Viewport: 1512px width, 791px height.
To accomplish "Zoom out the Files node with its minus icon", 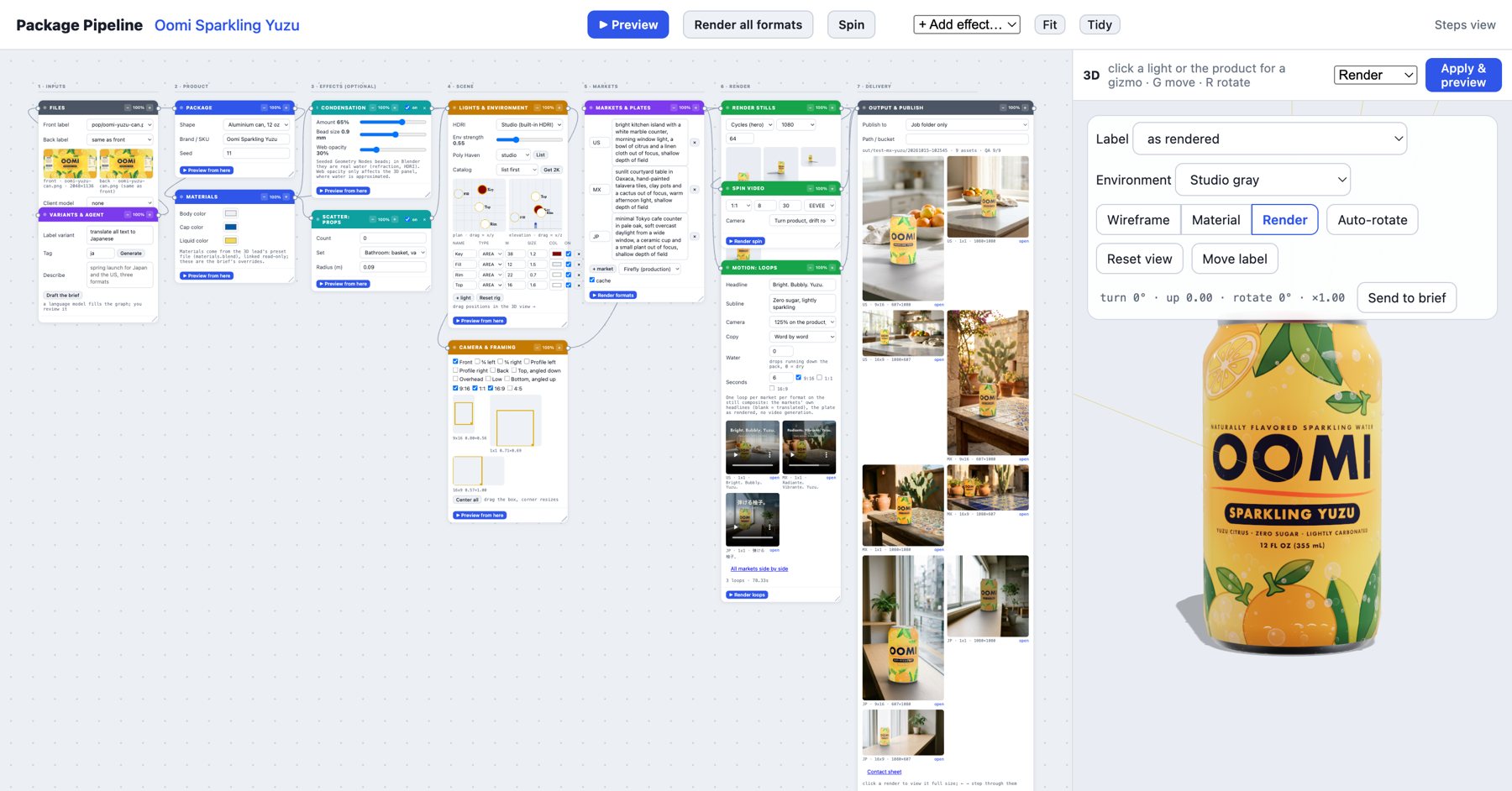I will (128, 107).
